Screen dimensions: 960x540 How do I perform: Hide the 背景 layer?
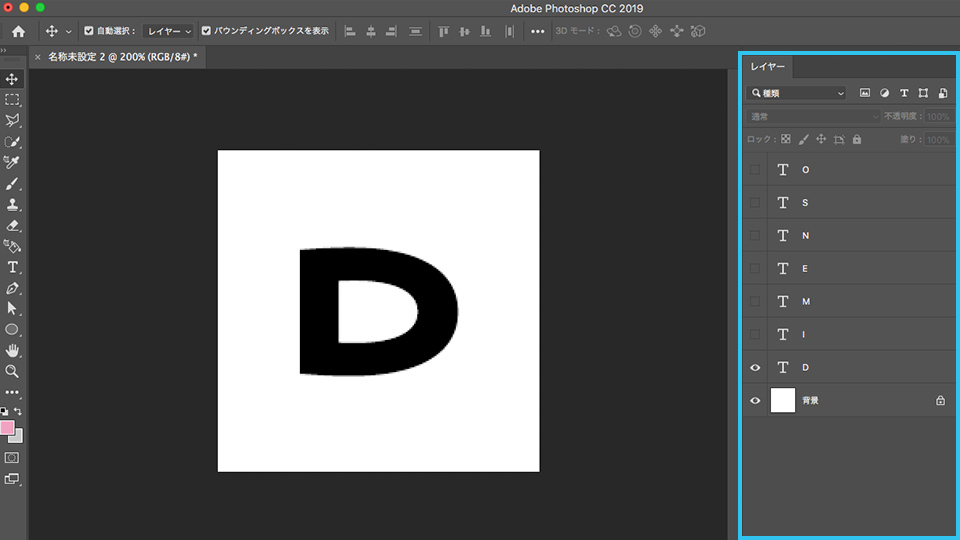(x=755, y=401)
